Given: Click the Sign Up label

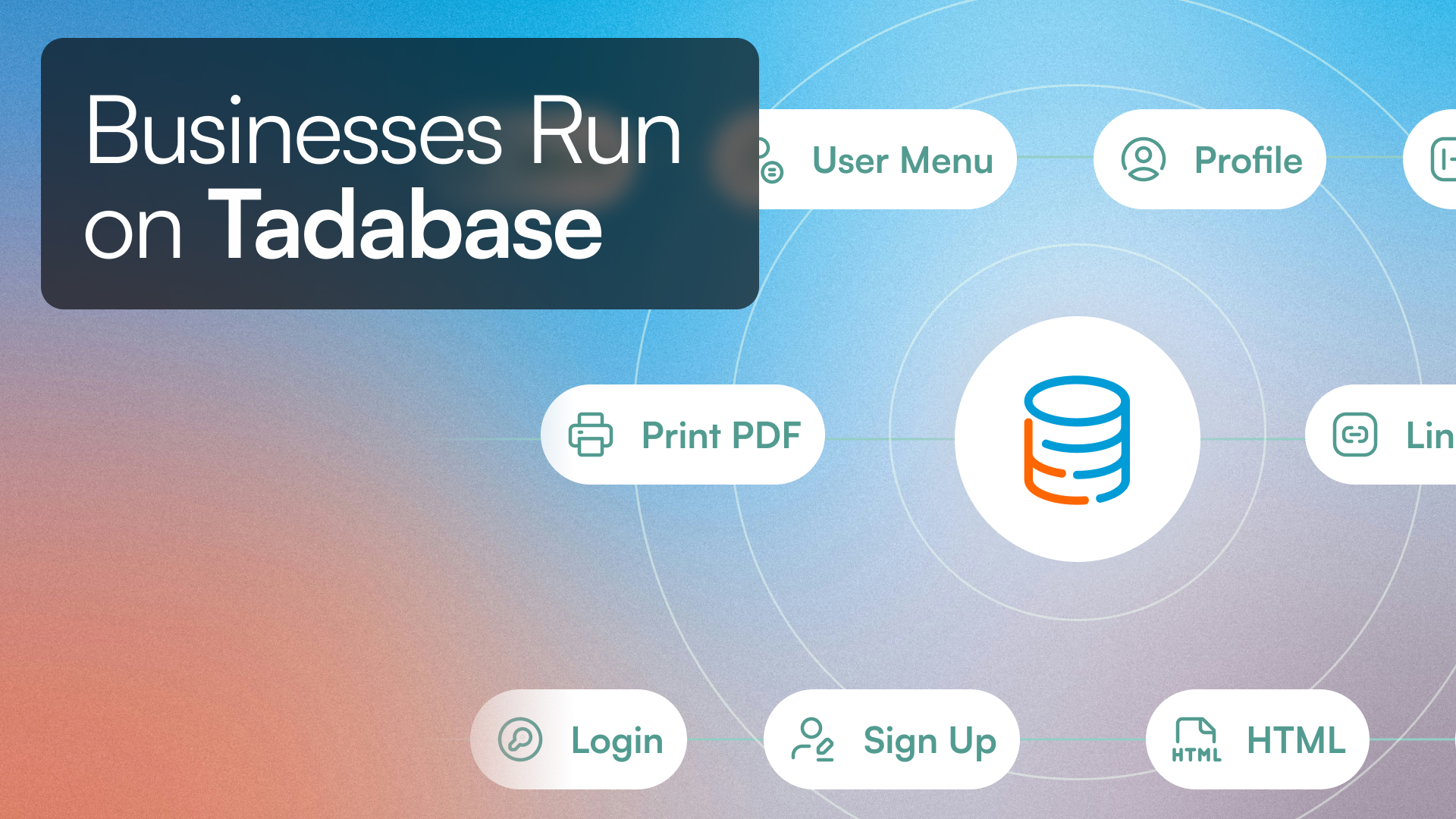Looking at the screenshot, I should (930, 742).
